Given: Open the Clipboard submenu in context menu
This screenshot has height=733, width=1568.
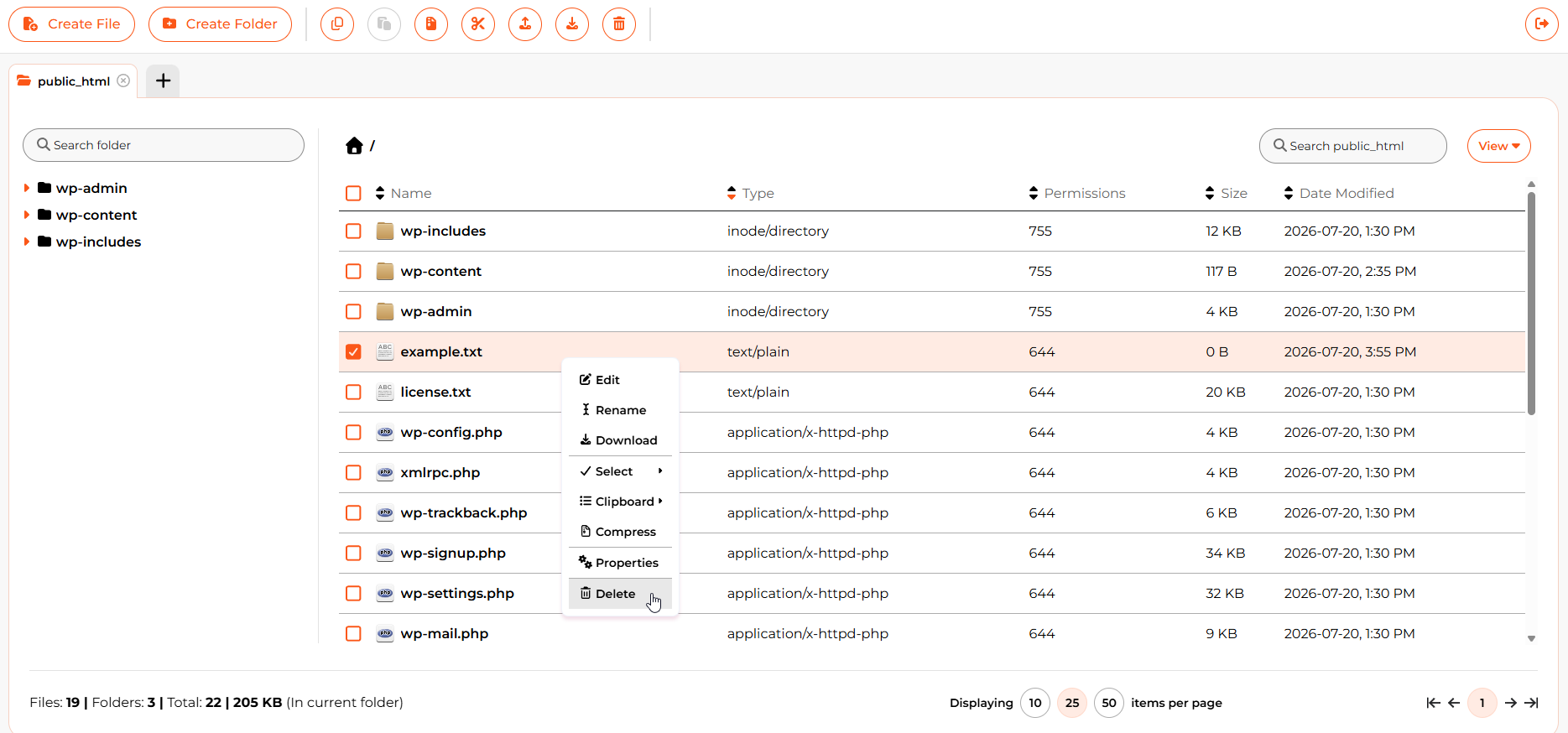Looking at the screenshot, I should click(620, 502).
